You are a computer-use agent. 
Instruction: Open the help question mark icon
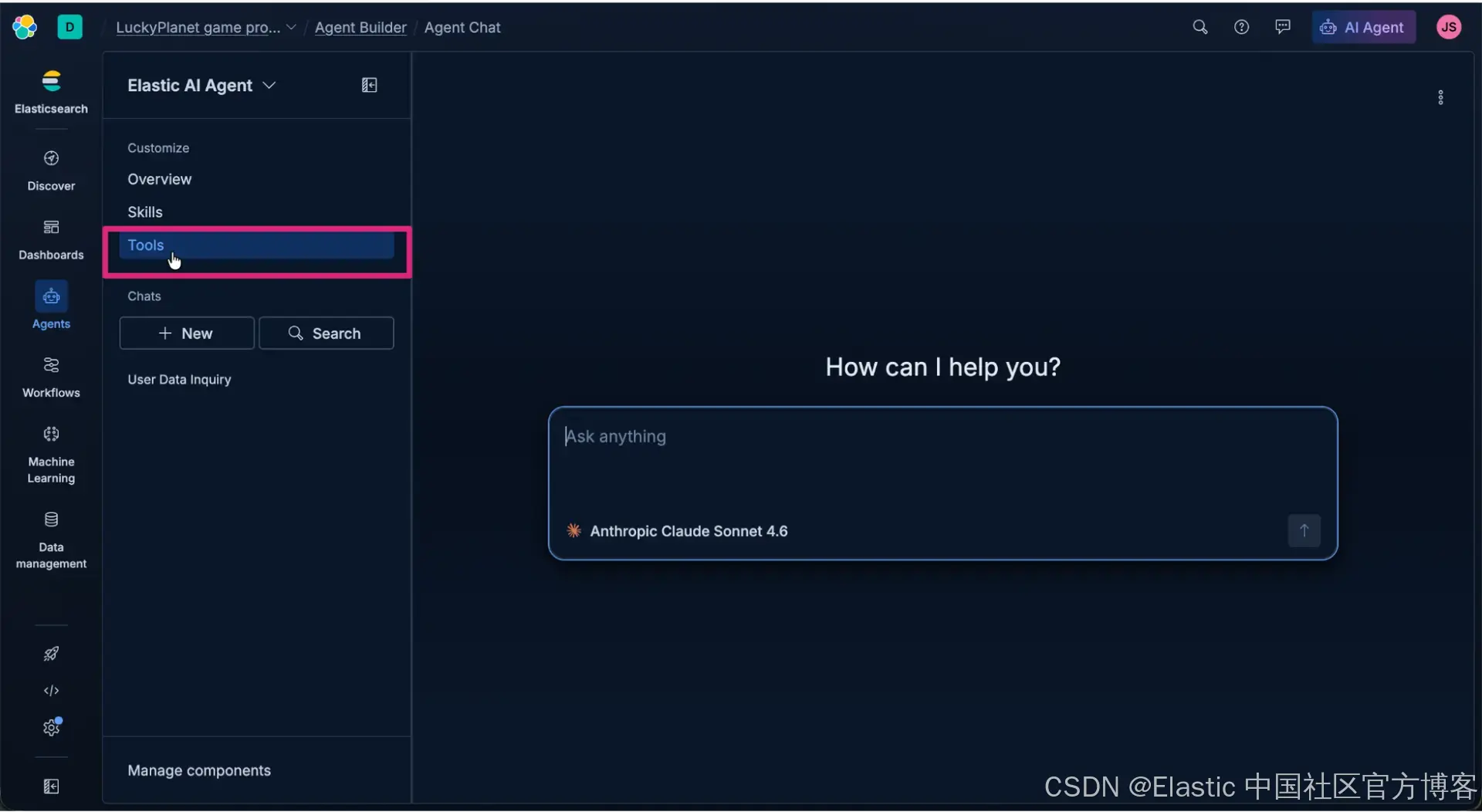click(x=1241, y=27)
